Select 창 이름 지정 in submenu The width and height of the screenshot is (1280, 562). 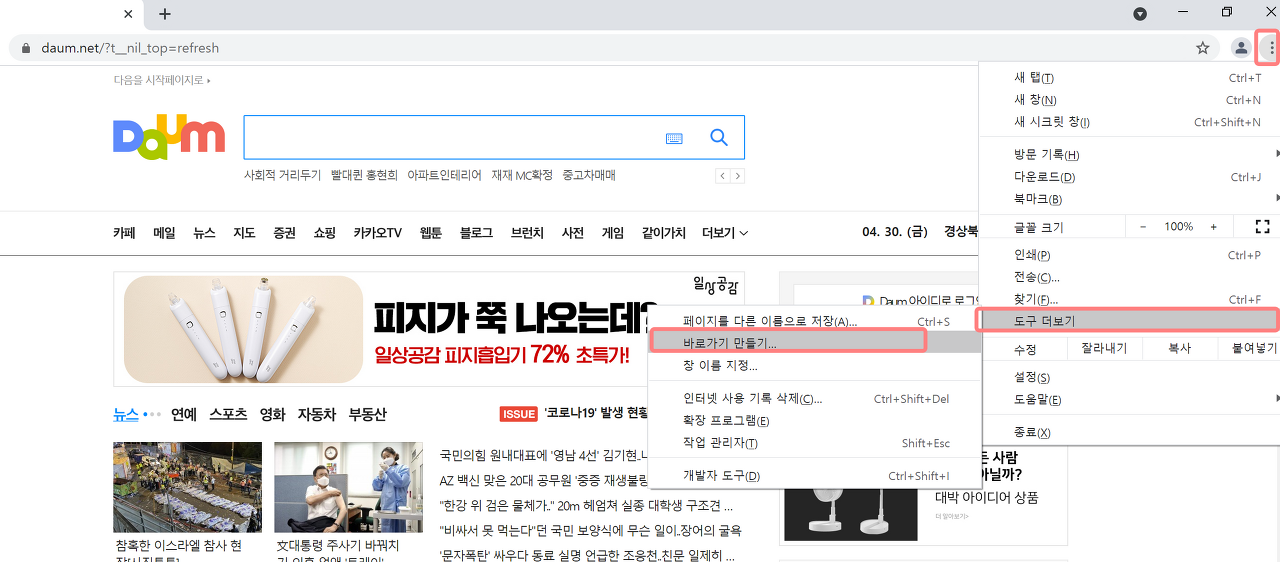[815, 365]
